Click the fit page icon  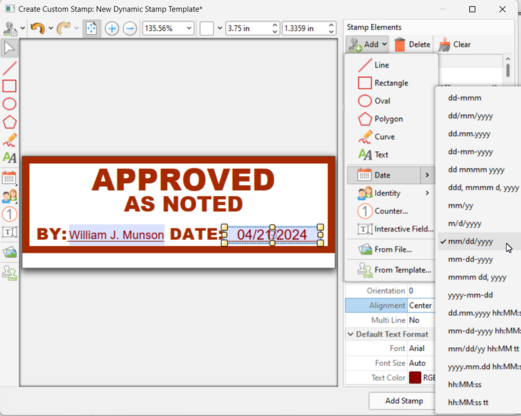click(91, 28)
